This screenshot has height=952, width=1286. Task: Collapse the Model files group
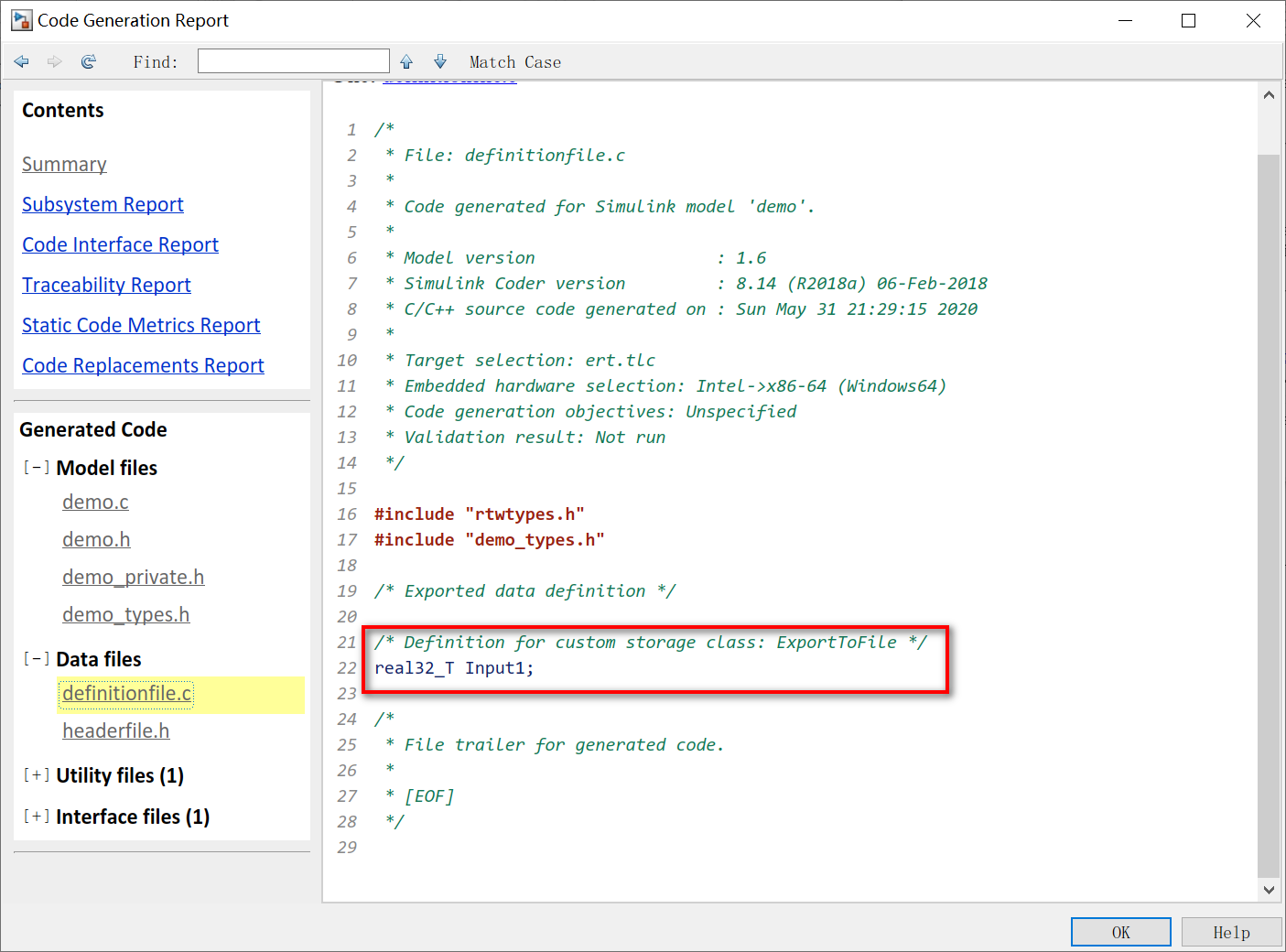click(36, 468)
